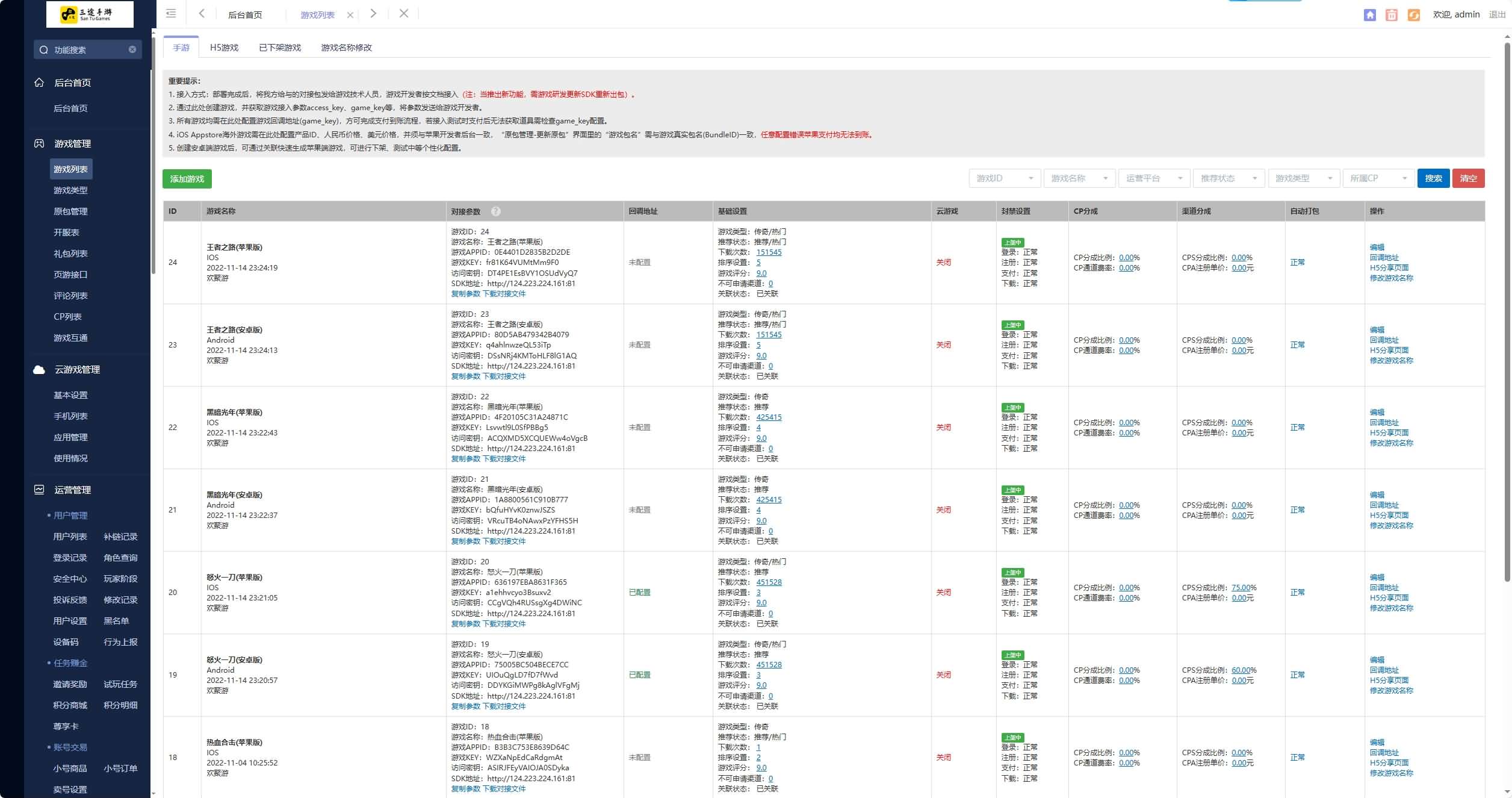Viewport: 1512px width, 798px height.
Task: Click the blue home icon in the header
Action: tap(1369, 15)
